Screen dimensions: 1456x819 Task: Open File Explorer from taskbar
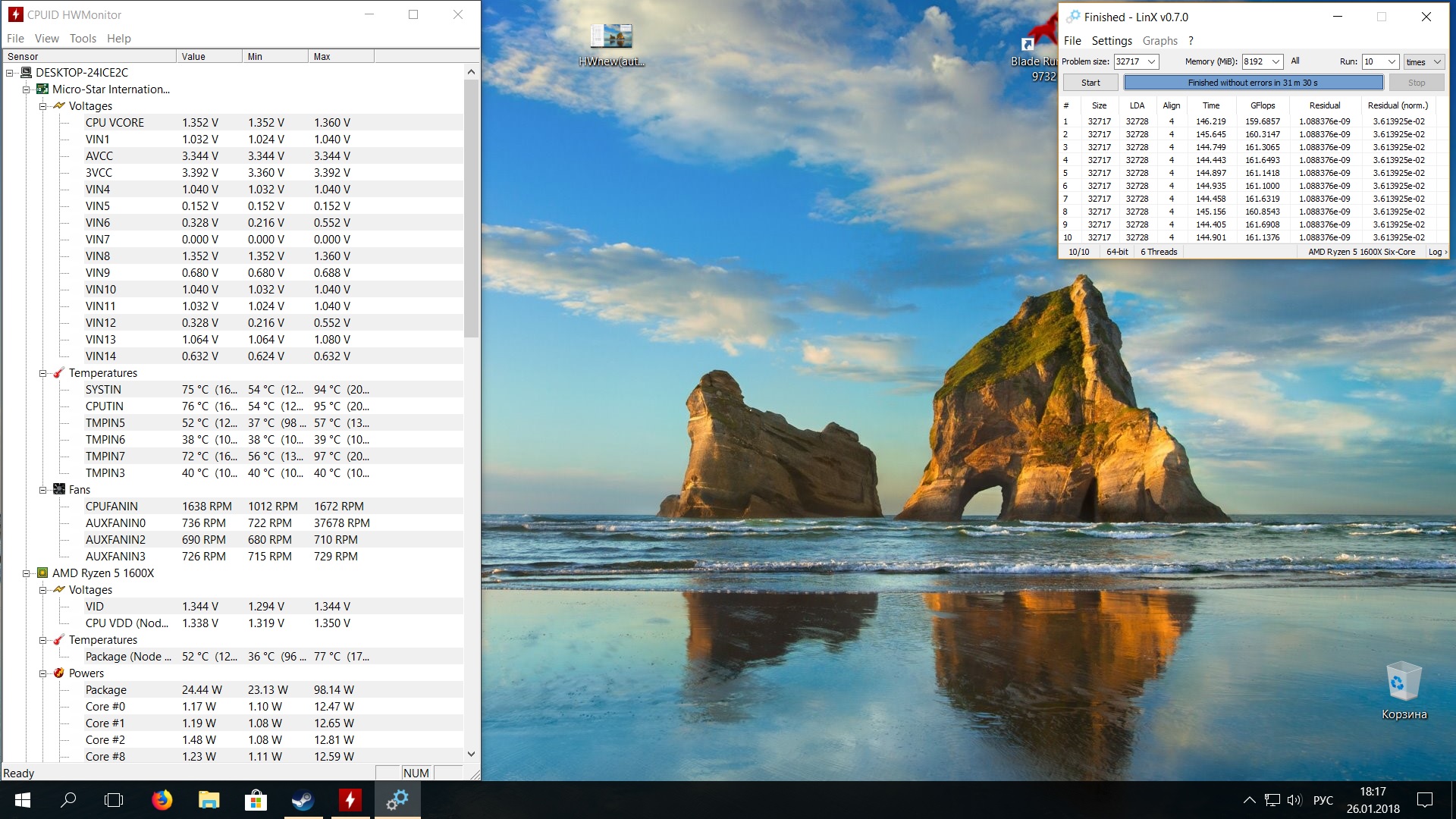pyautogui.click(x=209, y=800)
